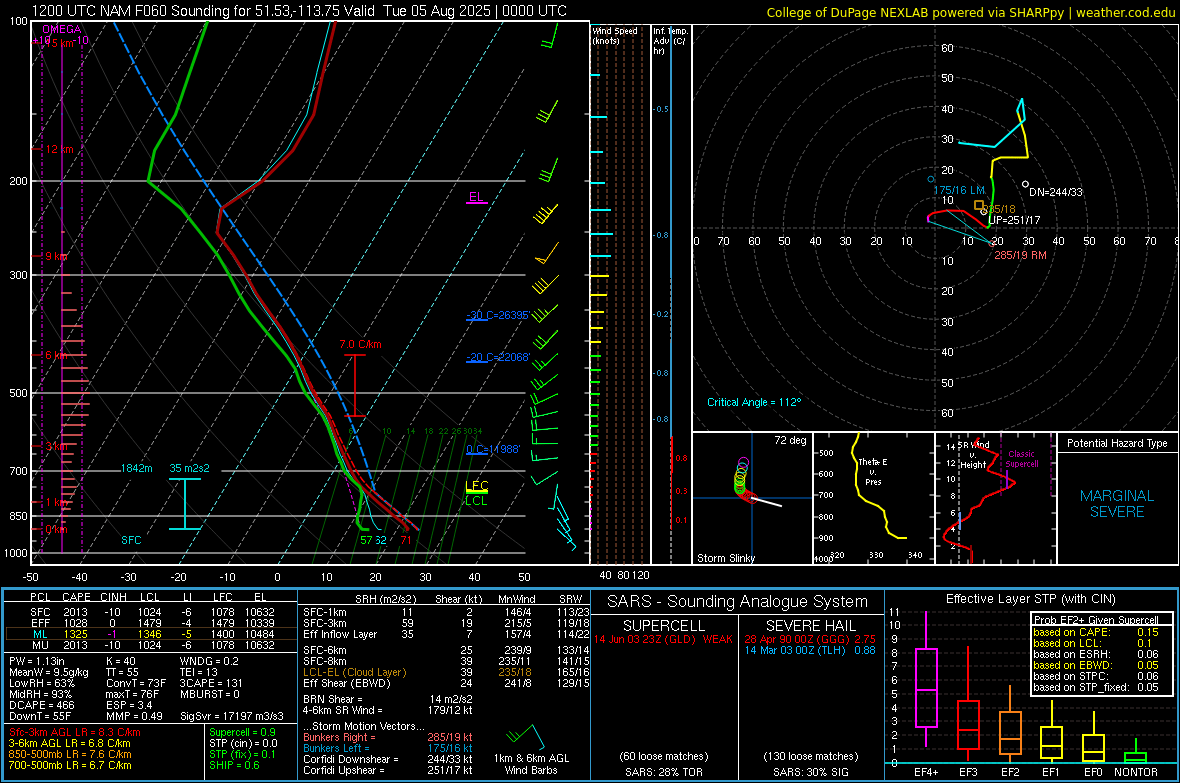This screenshot has width=1180, height=783.
Task: Click the Potential Hazard Type heading
Action: click(x=1117, y=443)
